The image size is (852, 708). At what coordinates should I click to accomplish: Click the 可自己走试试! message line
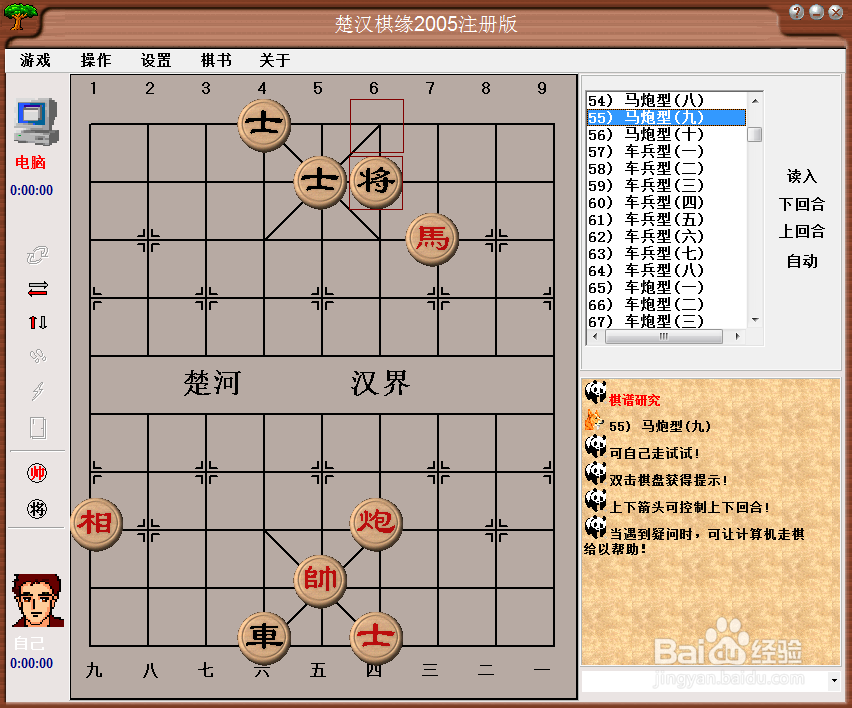[654, 453]
